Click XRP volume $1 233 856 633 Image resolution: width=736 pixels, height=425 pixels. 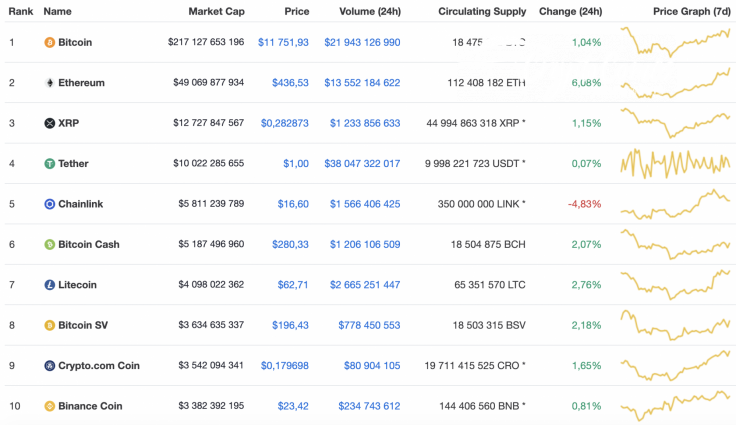point(365,124)
